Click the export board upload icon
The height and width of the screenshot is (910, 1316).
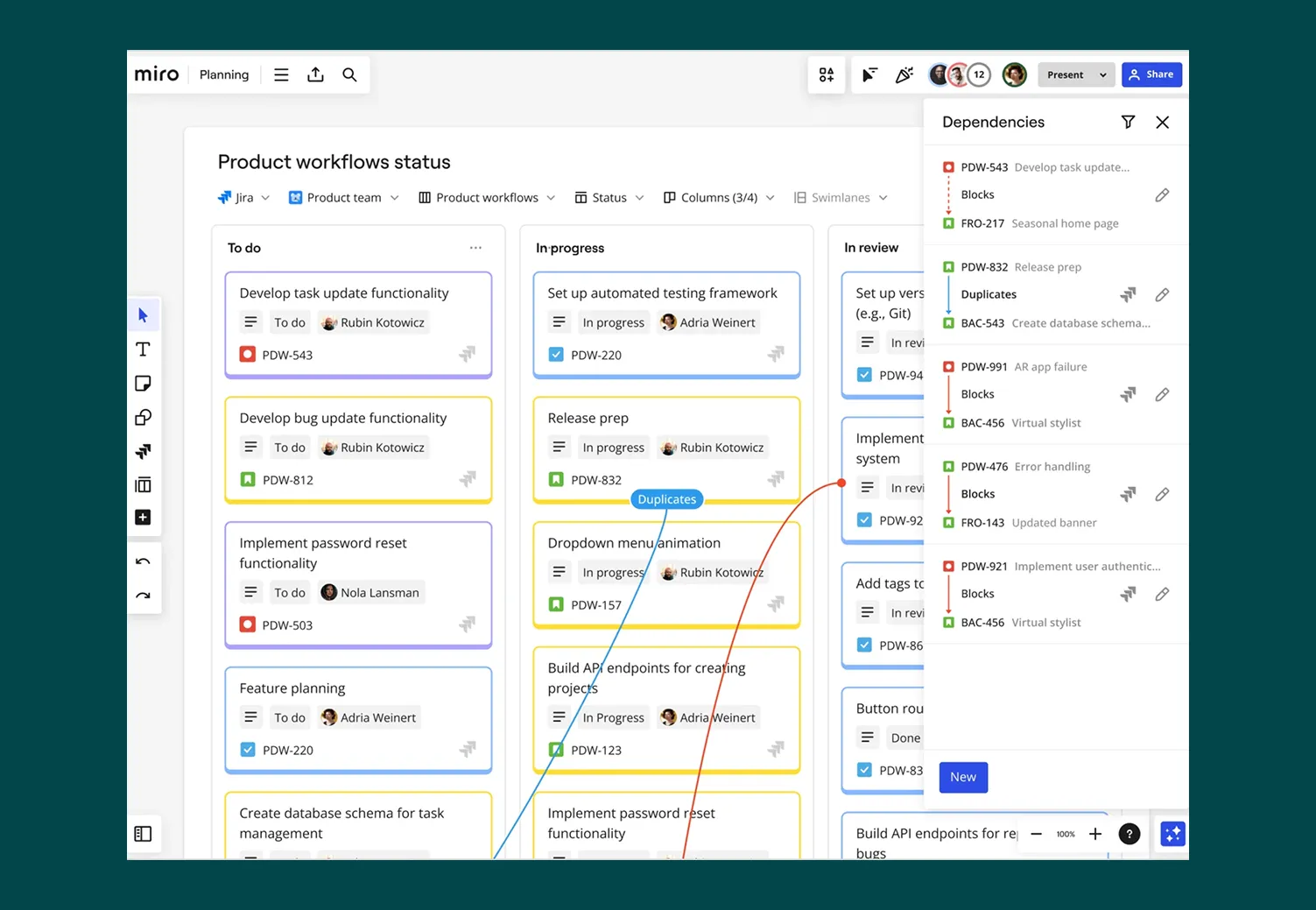point(315,75)
